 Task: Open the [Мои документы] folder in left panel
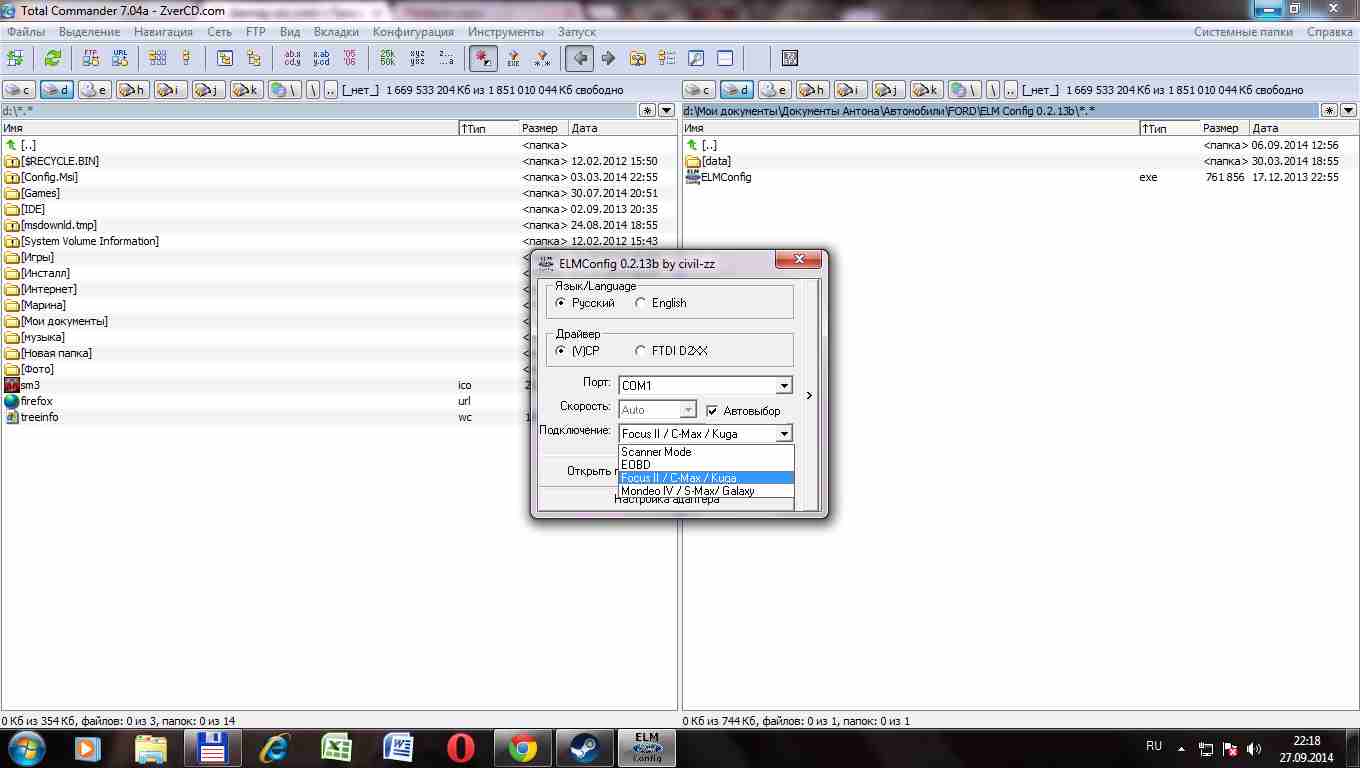pos(64,321)
